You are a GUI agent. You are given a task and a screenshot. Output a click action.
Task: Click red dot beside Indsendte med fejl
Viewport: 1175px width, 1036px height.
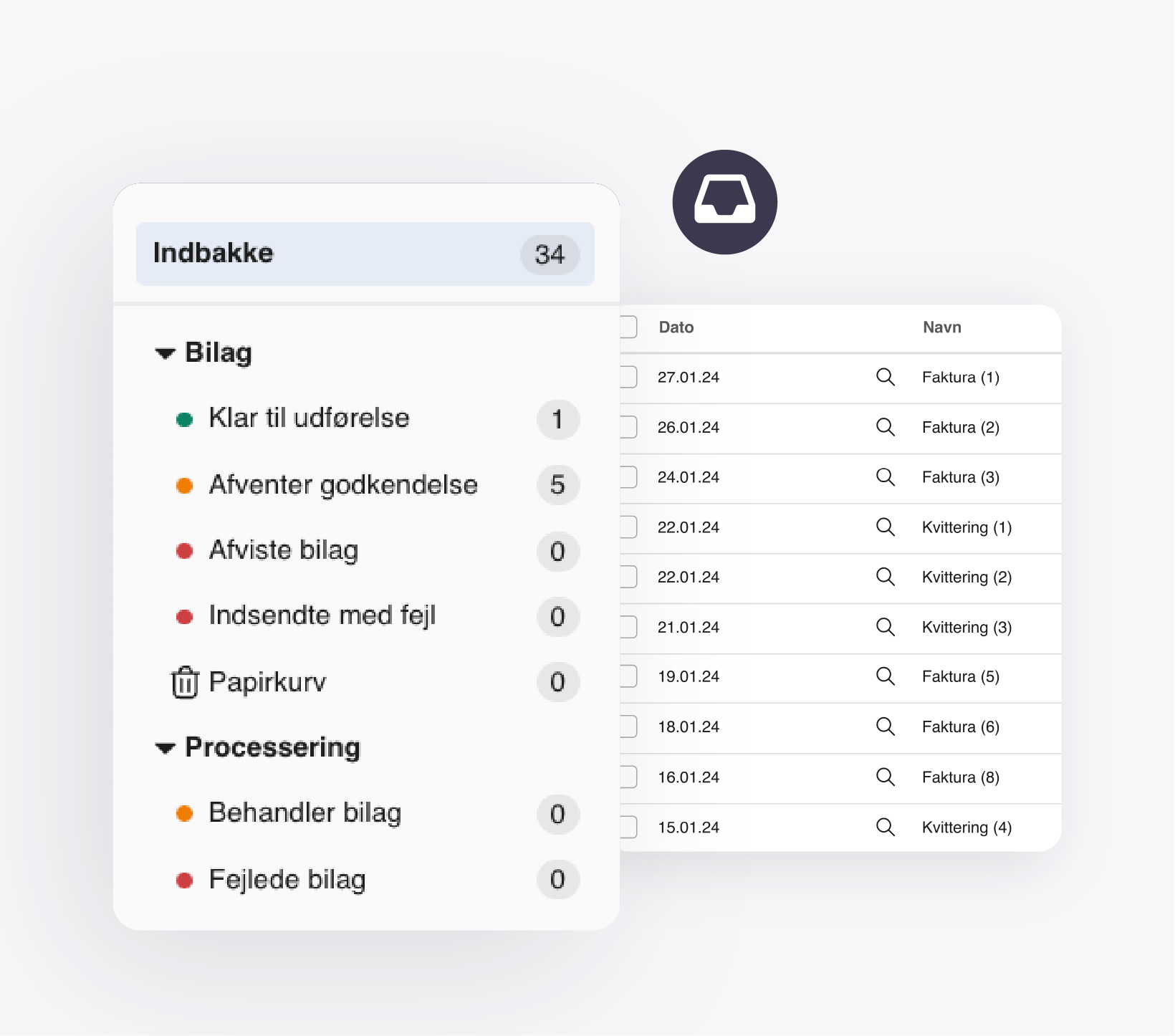click(x=185, y=617)
